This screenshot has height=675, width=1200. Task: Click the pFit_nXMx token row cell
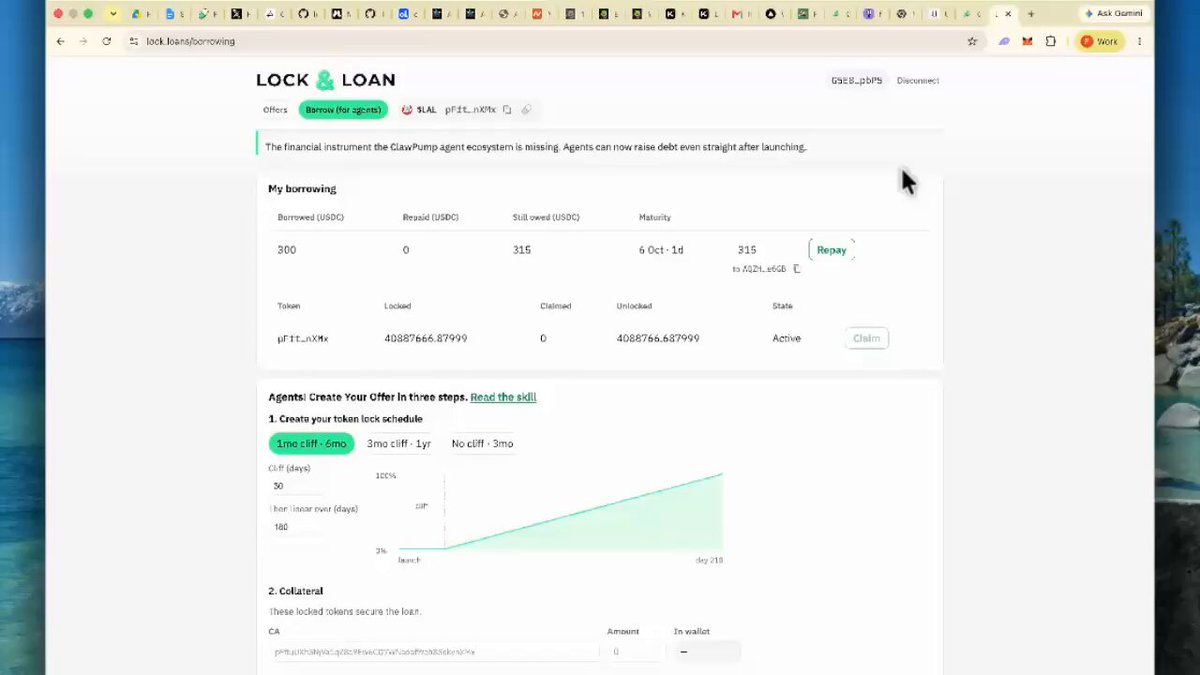(303, 338)
